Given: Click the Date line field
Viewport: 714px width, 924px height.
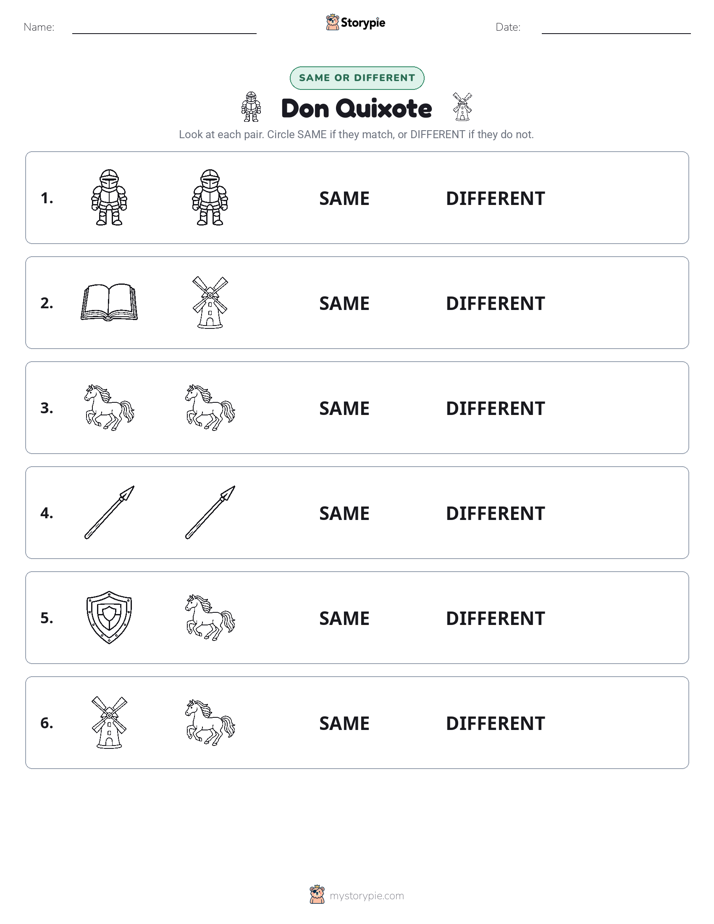Looking at the screenshot, I should coord(616,27).
